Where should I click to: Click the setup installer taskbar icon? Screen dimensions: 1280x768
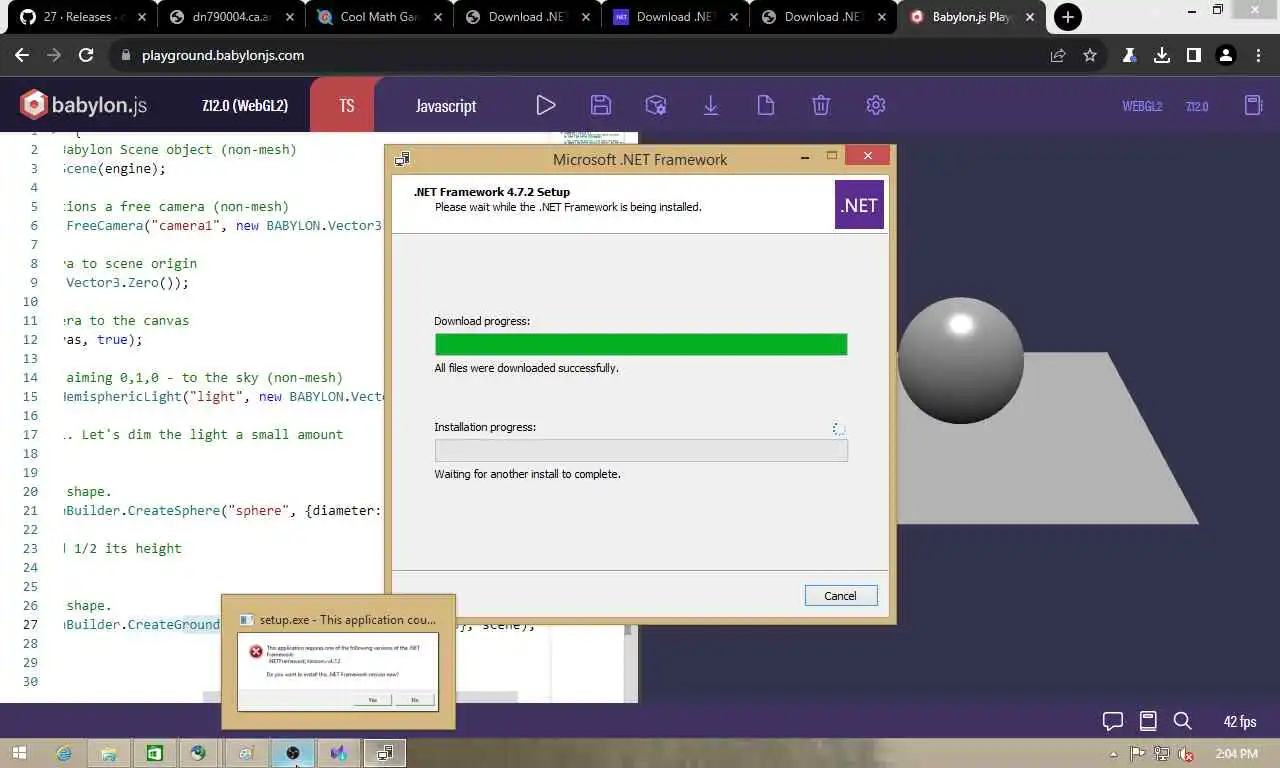[x=385, y=753]
